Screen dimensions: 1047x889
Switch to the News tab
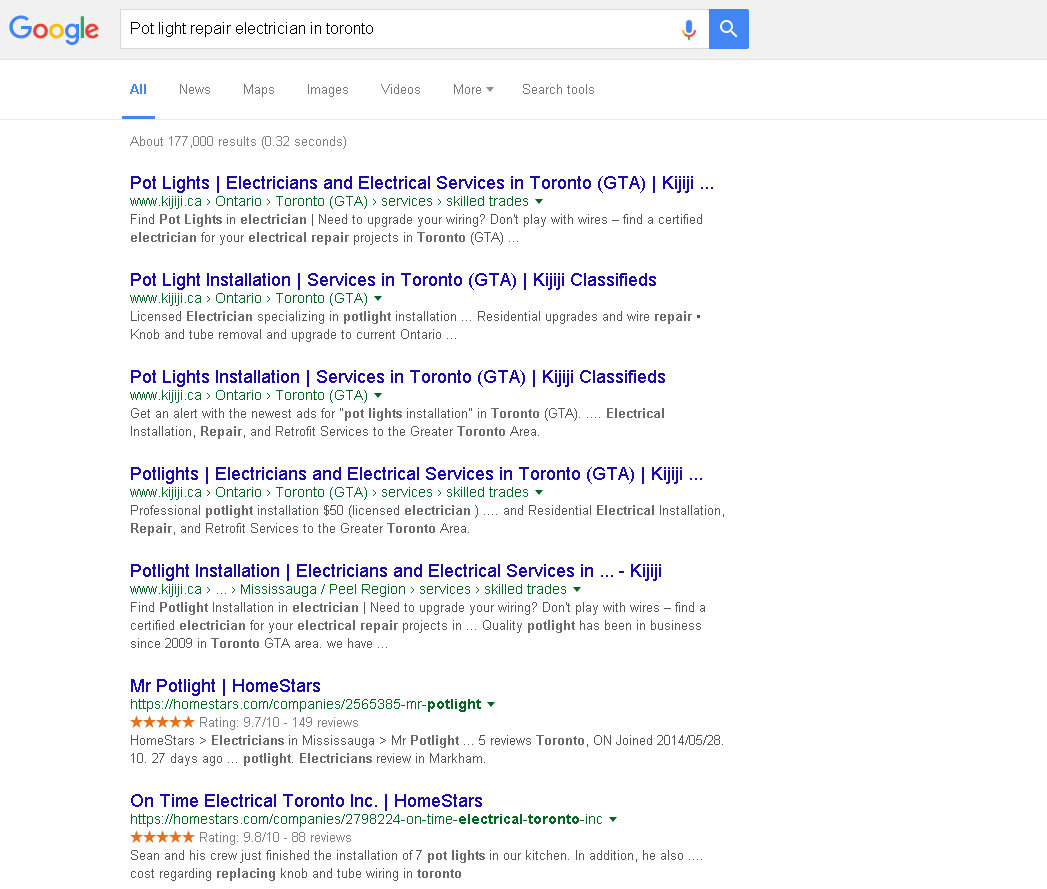click(194, 90)
